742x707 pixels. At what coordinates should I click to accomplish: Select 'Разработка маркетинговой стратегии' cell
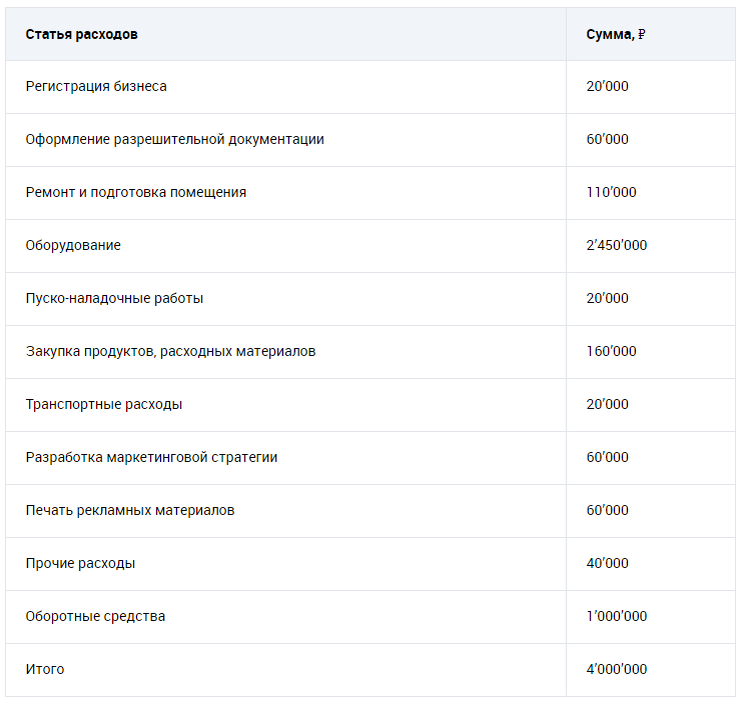pyautogui.click(x=152, y=457)
